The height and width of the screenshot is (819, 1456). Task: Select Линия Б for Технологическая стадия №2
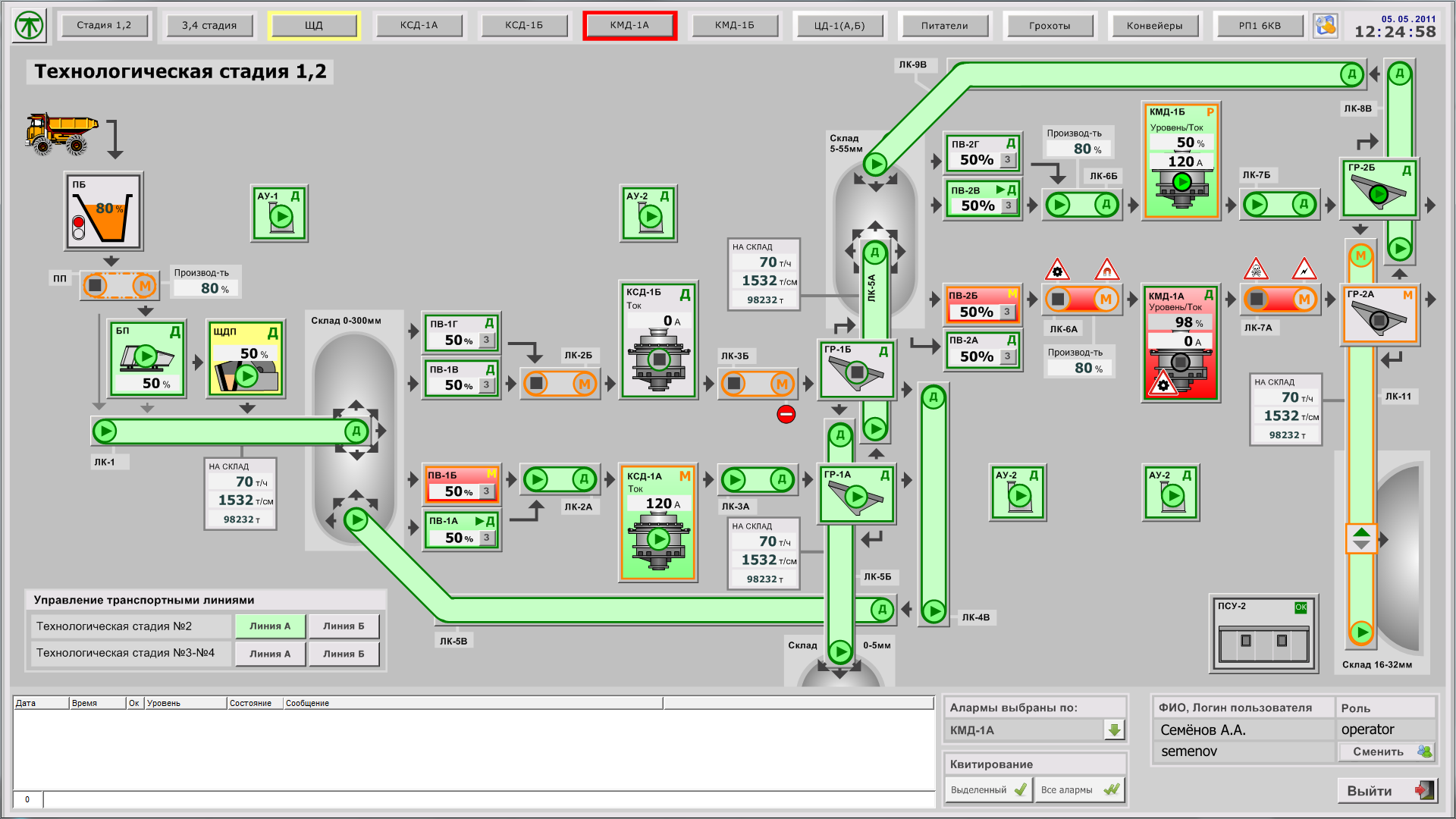[344, 626]
